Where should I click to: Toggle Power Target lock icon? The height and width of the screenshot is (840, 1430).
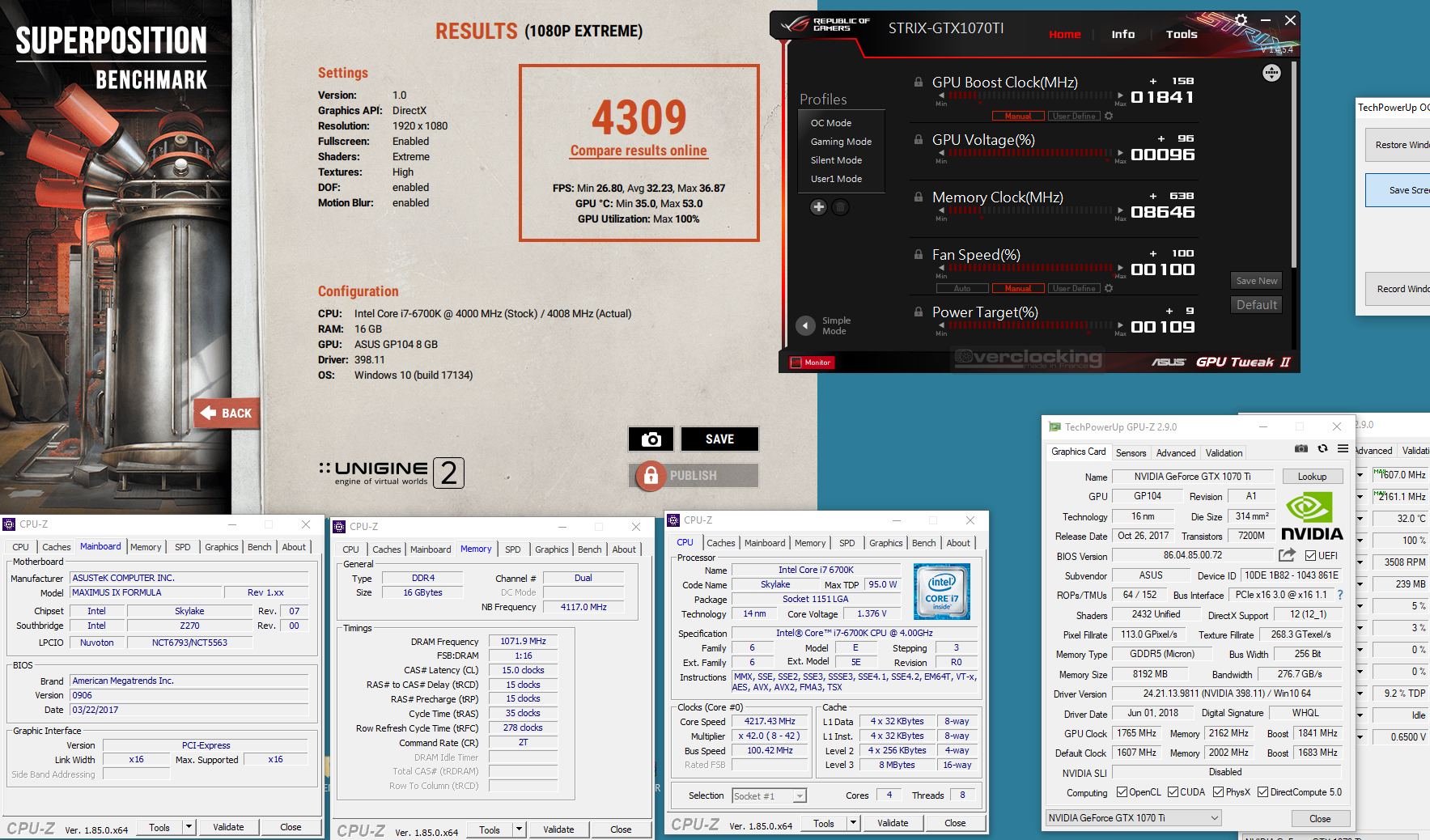[x=919, y=312]
